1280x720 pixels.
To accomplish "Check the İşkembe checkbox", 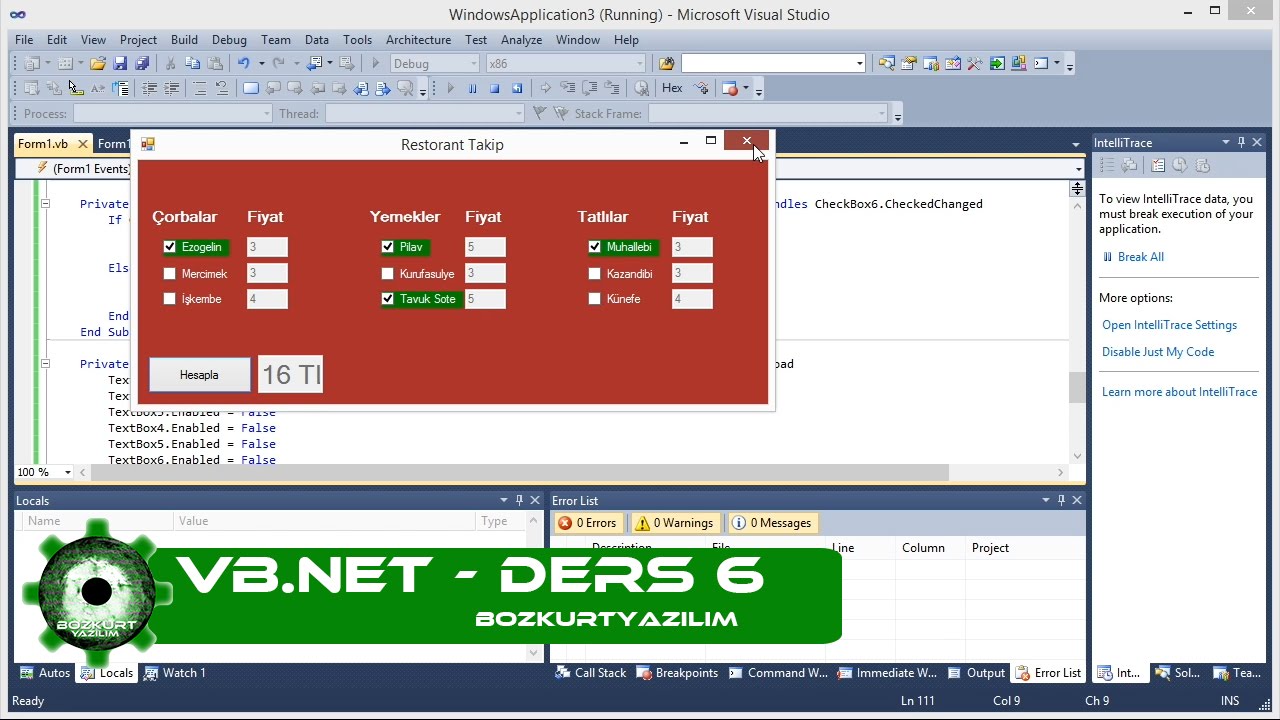I will (169, 299).
